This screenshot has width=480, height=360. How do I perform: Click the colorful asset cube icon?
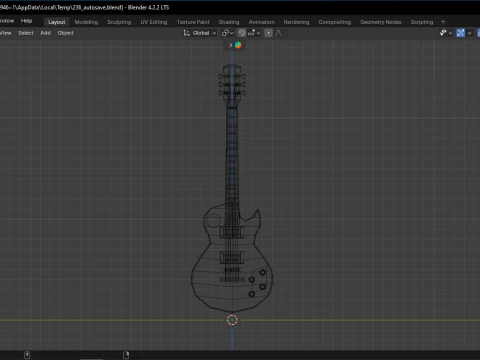(238, 45)
